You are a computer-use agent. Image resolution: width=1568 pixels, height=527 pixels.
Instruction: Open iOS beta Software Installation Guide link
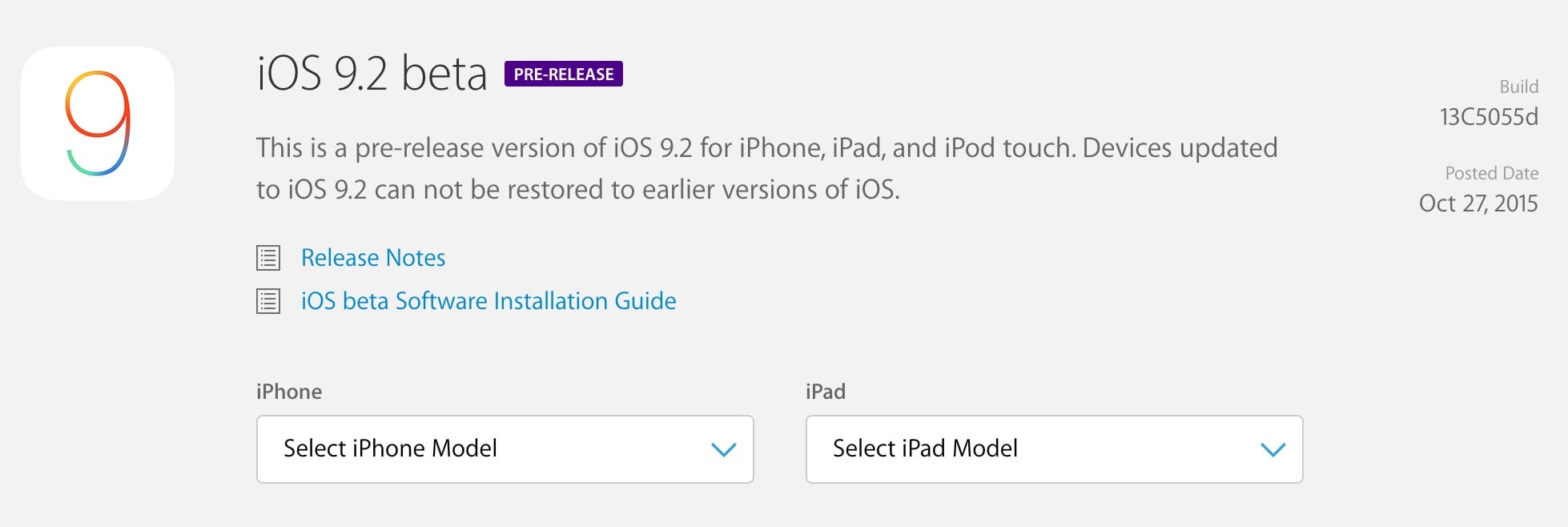point(488,301)
